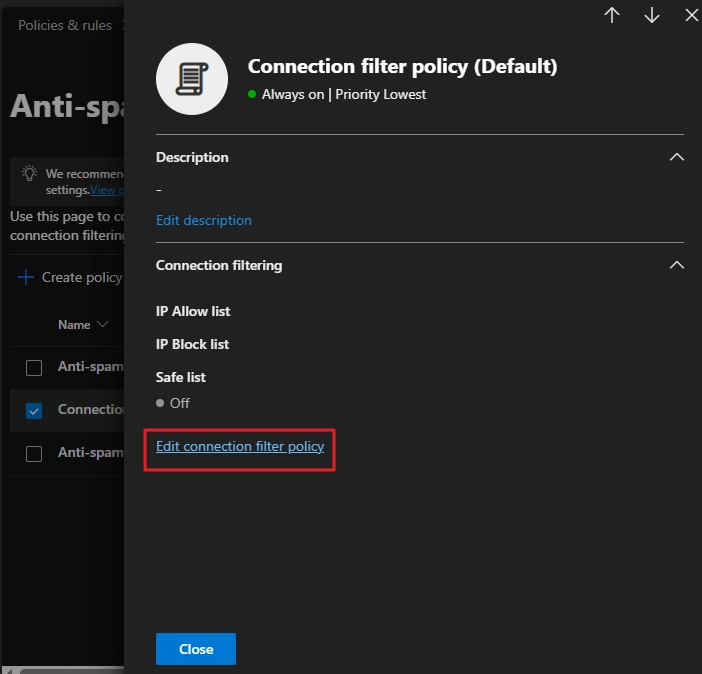
Task: Collapse the Connection filtering section
Action: coord(676,265)
